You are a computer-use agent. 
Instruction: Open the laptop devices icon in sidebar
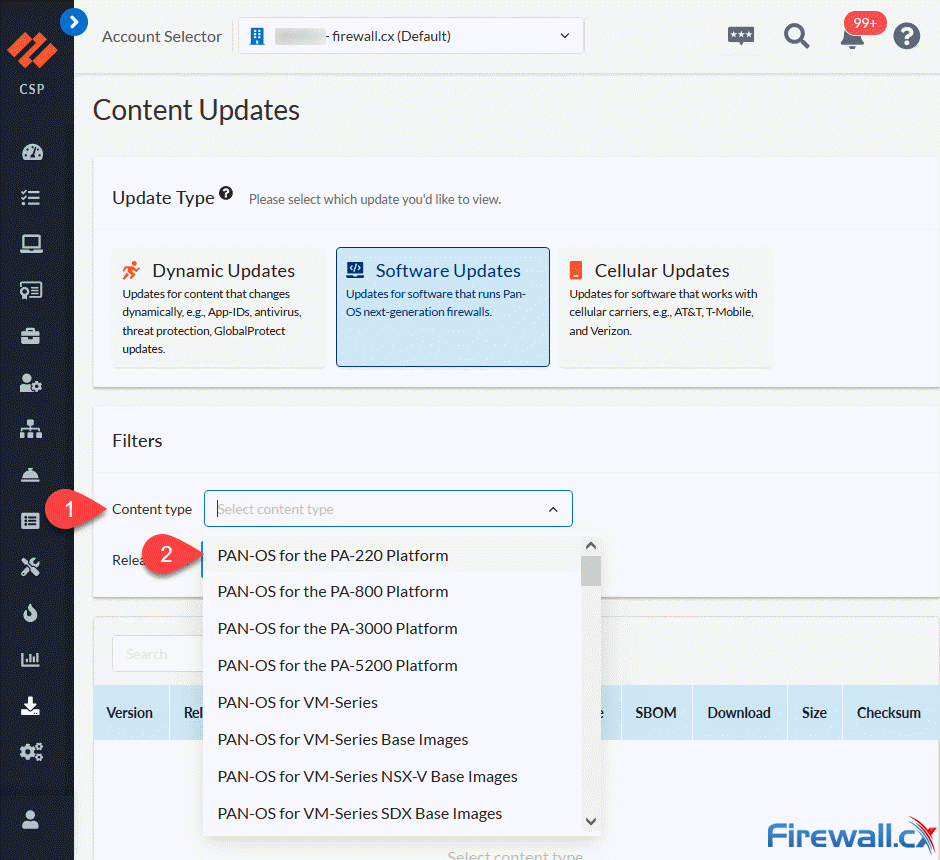pos(31,244)
